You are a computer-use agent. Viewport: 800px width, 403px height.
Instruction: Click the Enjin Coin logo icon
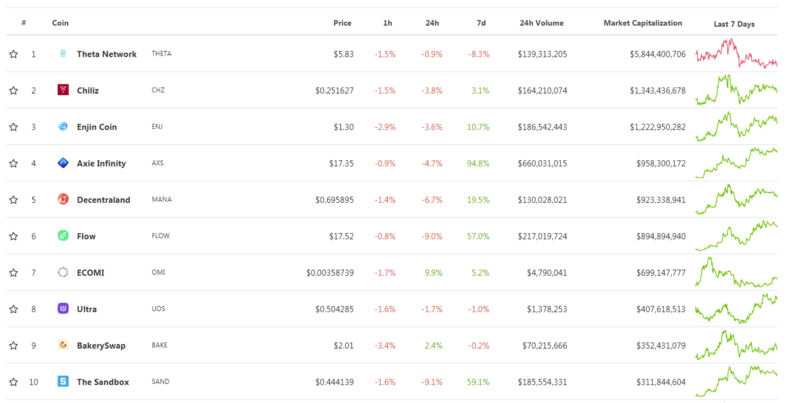click(x=63, y=127)
